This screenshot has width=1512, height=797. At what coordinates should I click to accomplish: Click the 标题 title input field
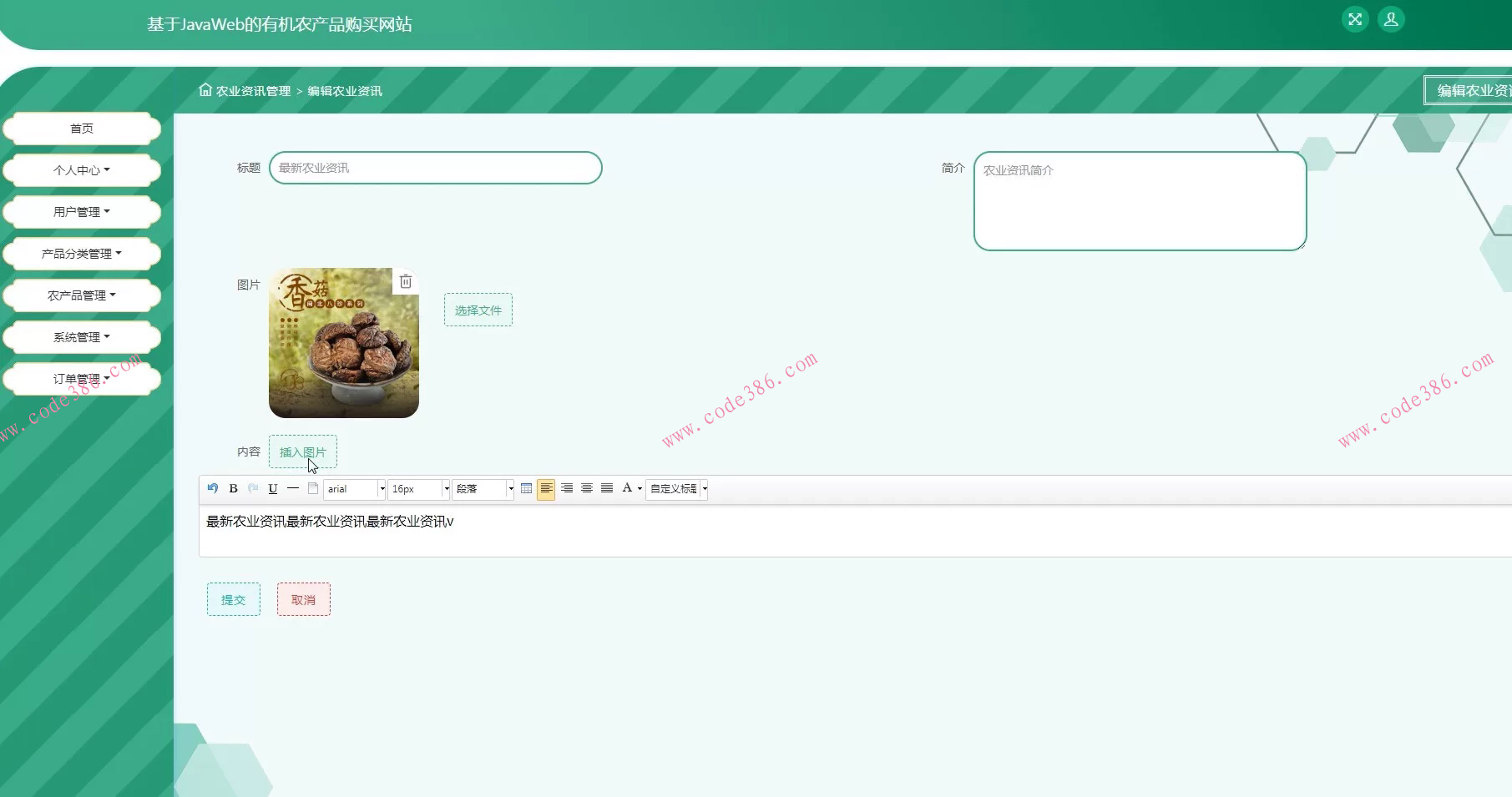pyautogui.click(x=435, y=168)
